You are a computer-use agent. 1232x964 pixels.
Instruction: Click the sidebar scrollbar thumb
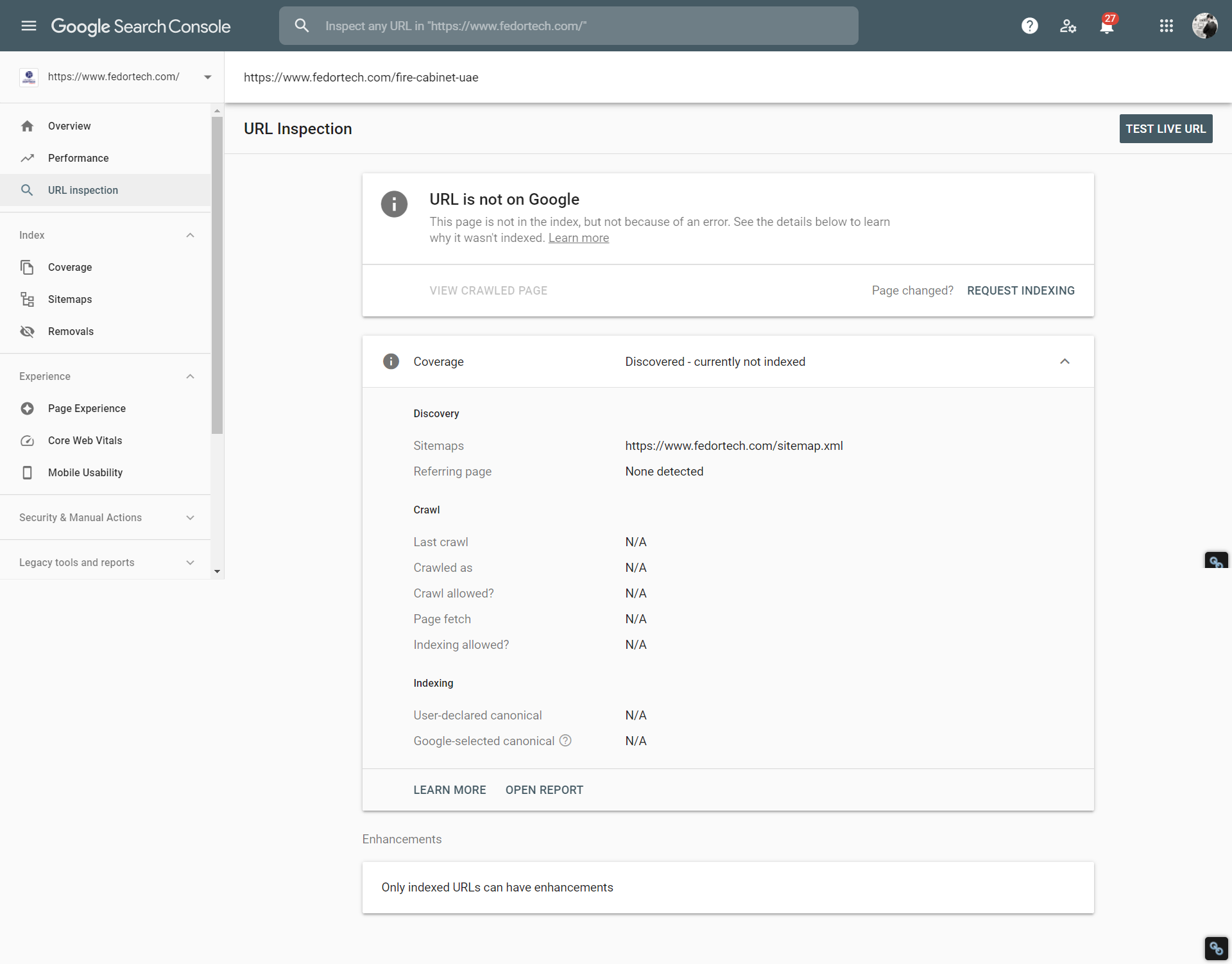217,275
